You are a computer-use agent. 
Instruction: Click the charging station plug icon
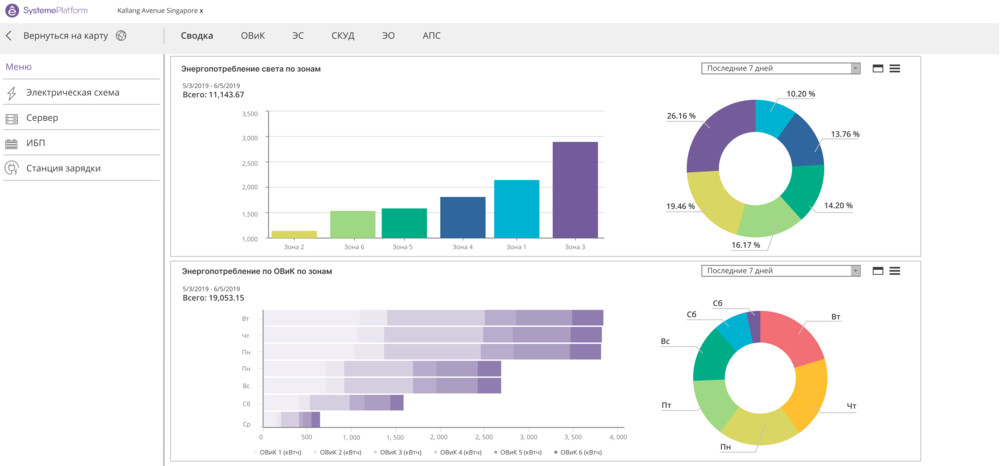pyautogui.click(x=12, y=169)
